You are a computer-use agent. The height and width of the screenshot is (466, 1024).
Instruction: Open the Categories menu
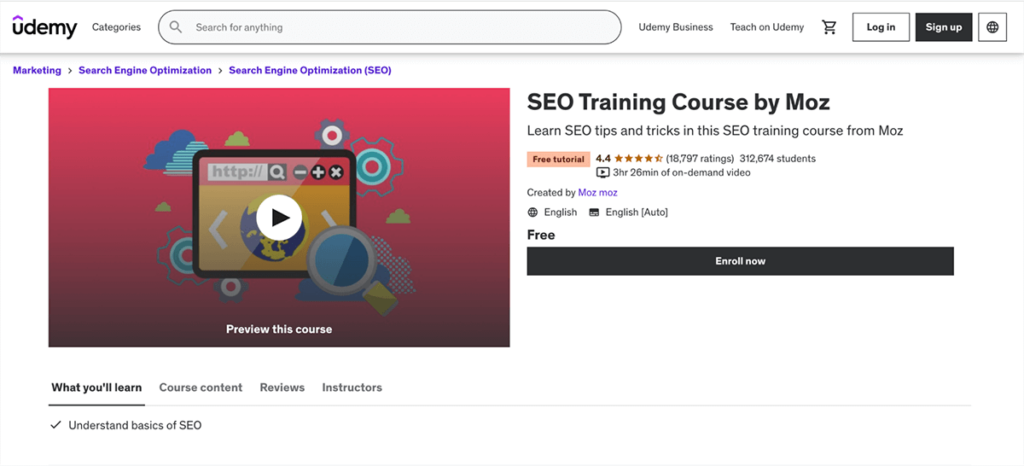point(116,27)
